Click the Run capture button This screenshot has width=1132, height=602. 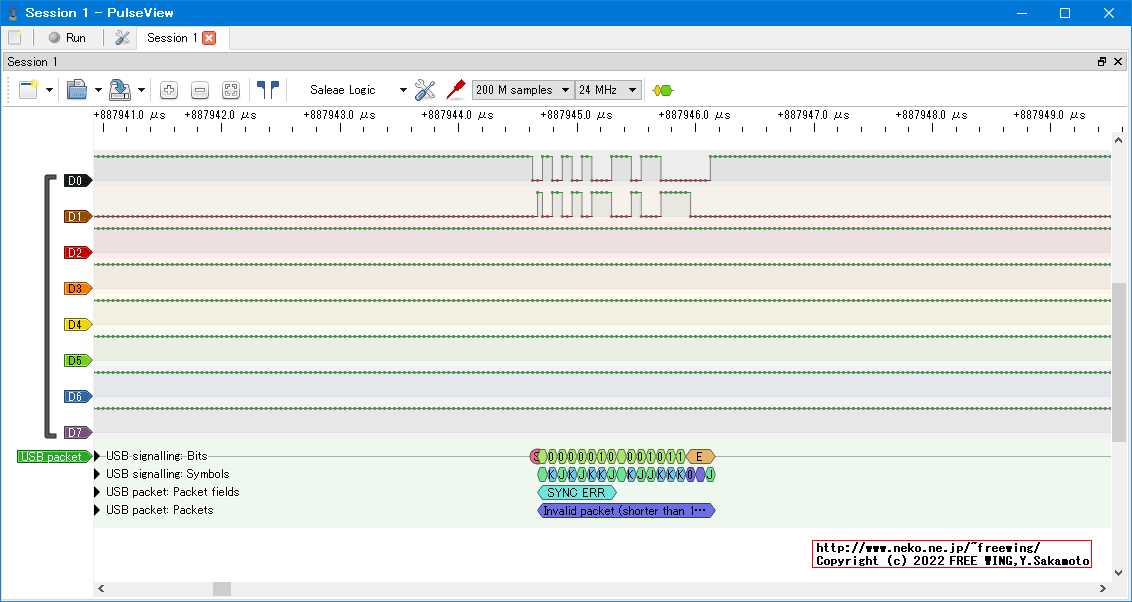[x=67, y=38]
